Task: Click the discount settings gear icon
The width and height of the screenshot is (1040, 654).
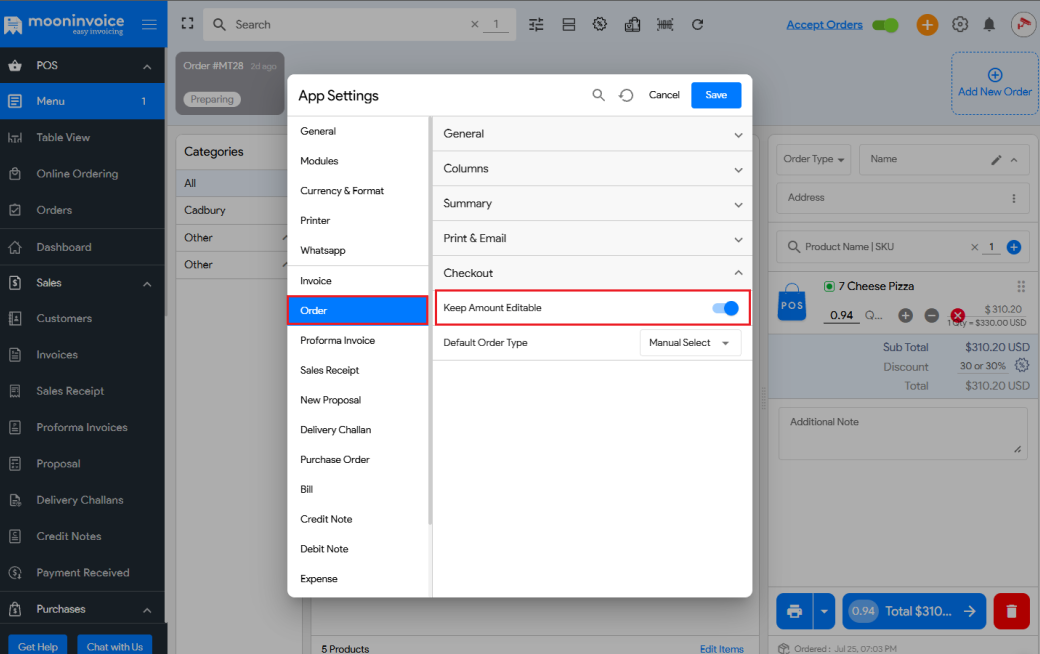Action: 1021,366
